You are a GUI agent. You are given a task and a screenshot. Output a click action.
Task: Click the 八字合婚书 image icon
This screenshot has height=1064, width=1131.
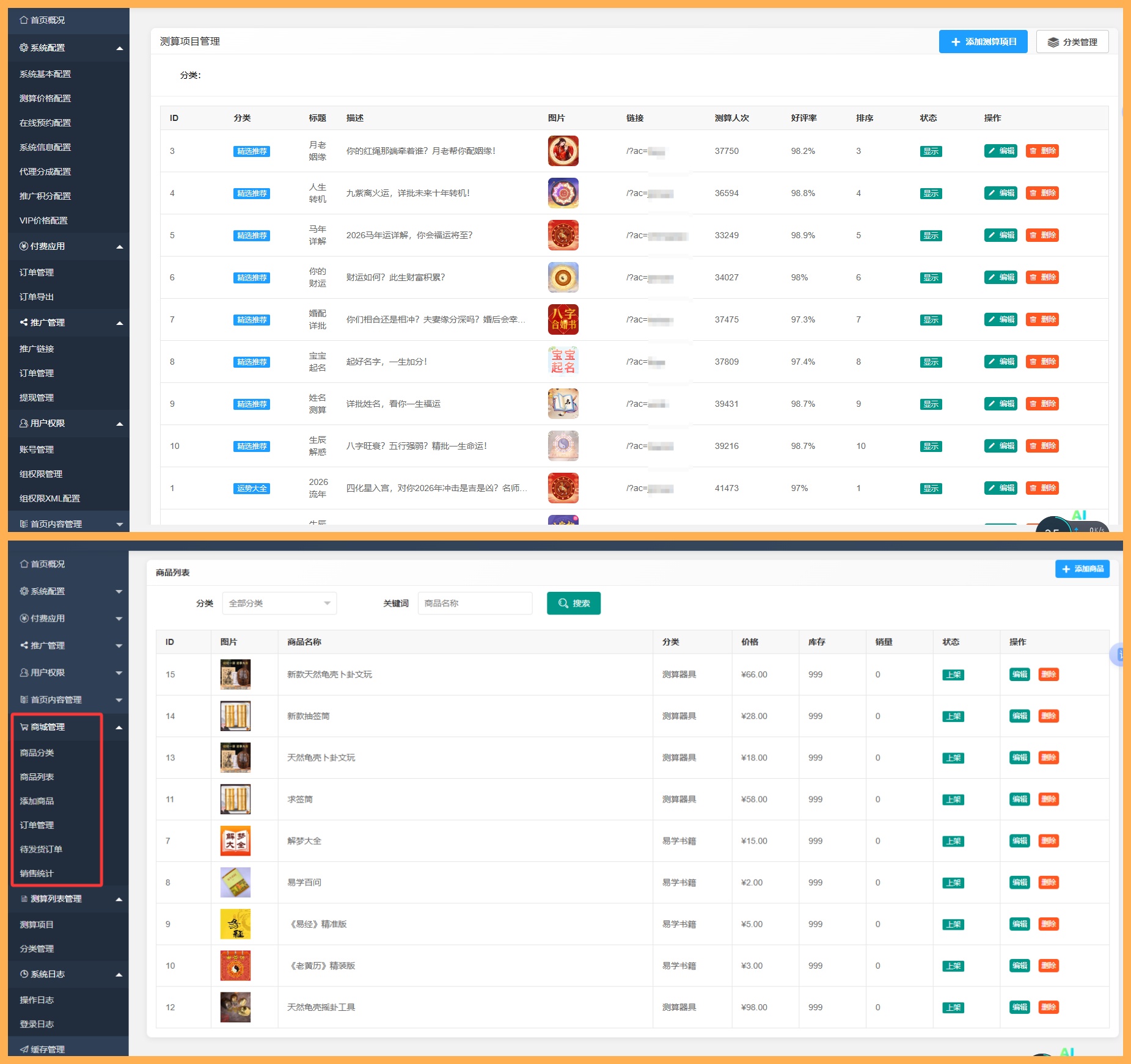point(563,319)
